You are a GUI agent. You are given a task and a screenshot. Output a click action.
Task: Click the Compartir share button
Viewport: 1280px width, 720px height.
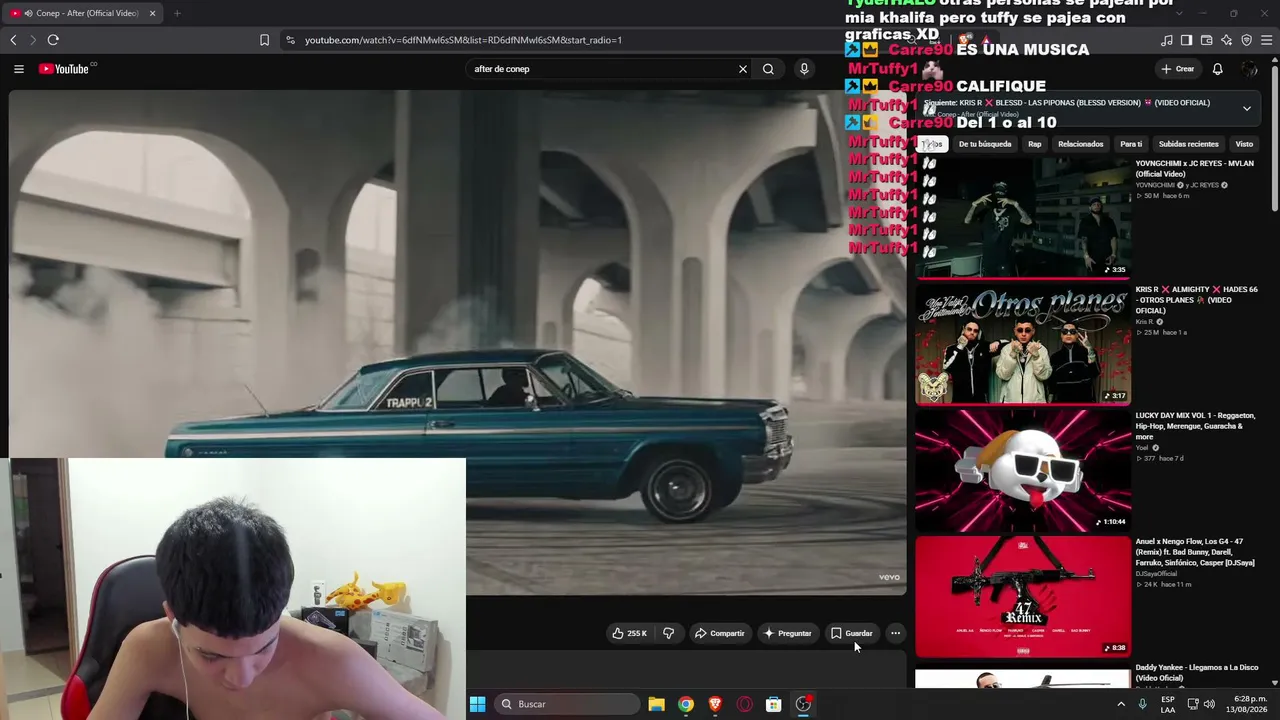[x=720, y=633]
